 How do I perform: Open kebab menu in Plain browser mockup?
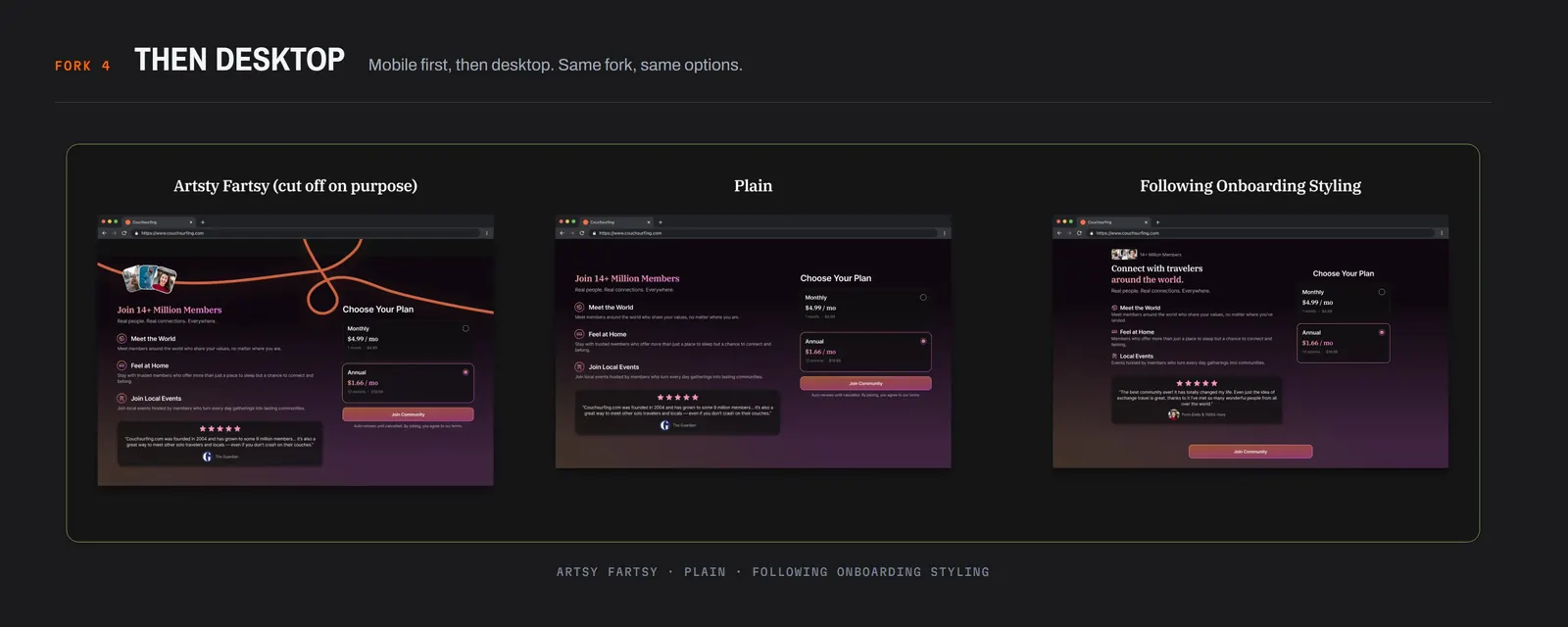tap(945, 233)
